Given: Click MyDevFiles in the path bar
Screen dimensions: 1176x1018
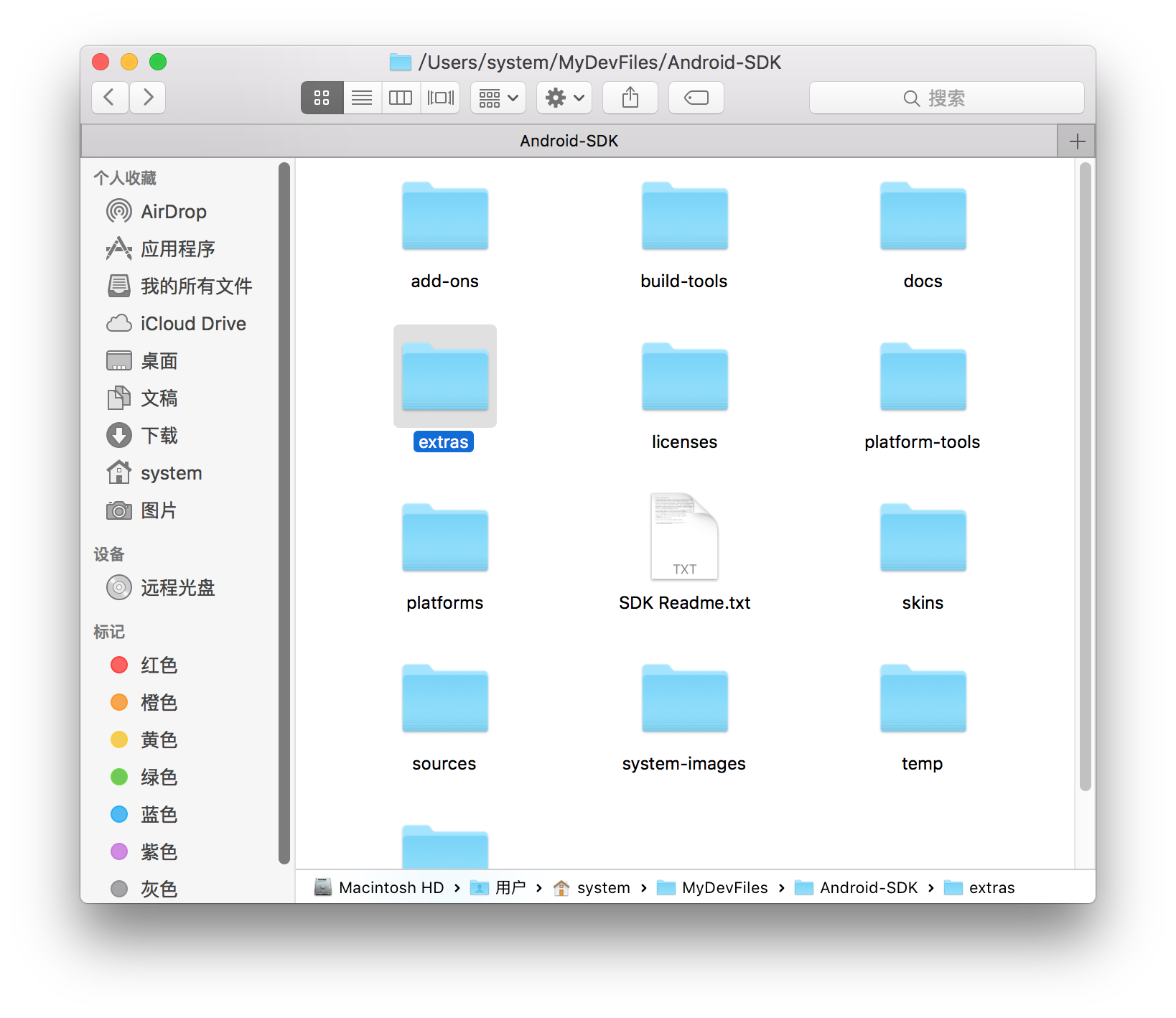Looking at the screenshot, I should (x=713, y=888).
